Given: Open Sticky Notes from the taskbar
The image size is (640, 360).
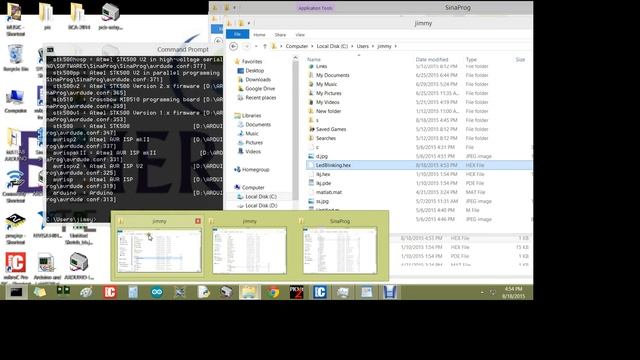Looking at the screenshot, I should [40, 292].
